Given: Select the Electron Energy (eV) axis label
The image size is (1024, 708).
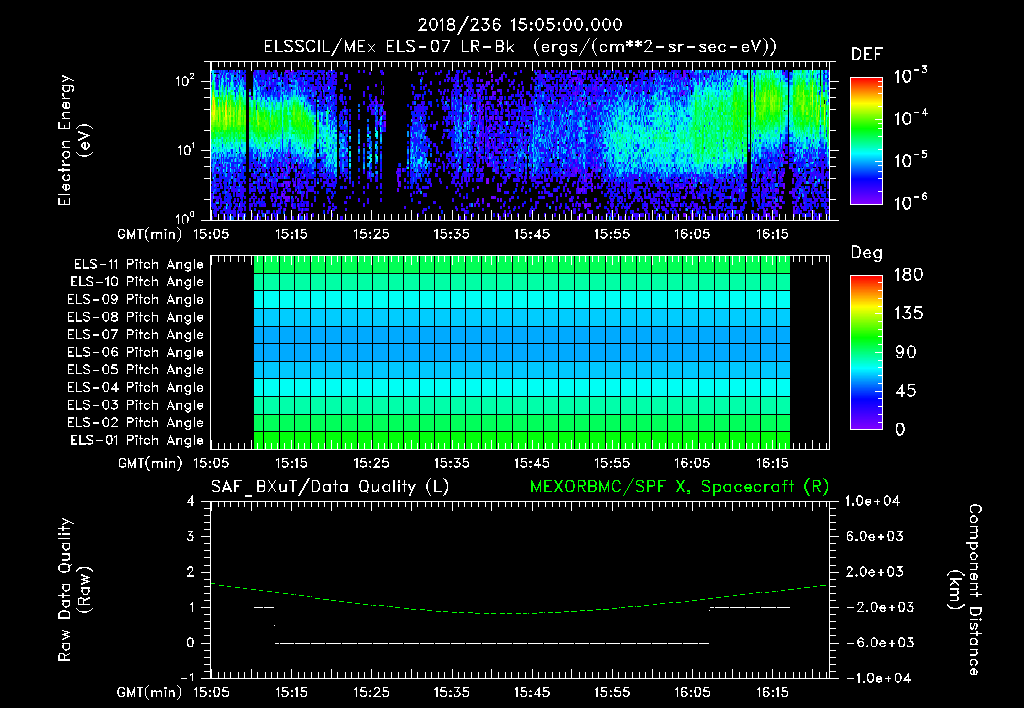Looking at the screenshot, I should pyautogui.click(x=73, y=140).
